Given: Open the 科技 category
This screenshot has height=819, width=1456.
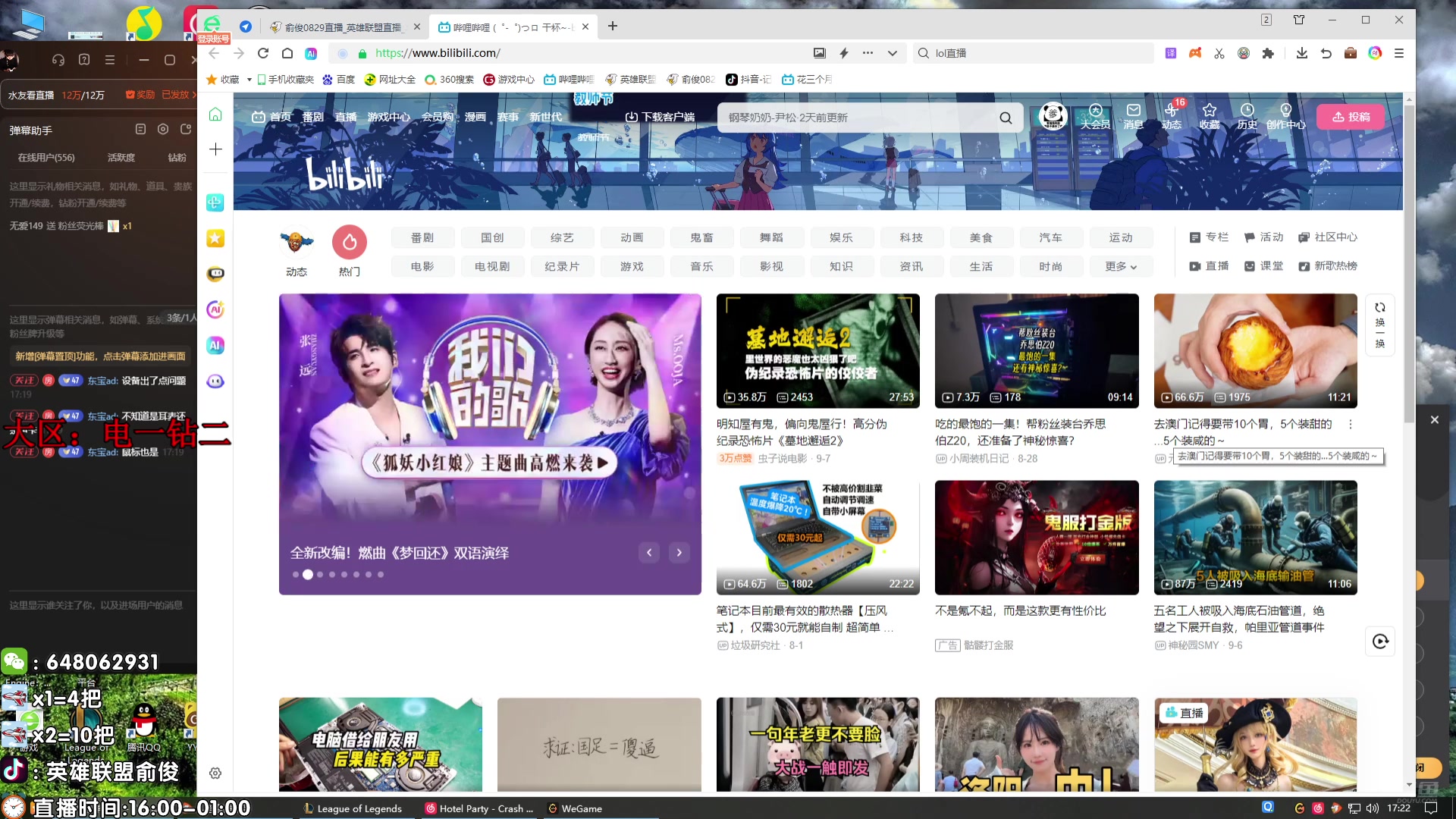Looking at the screenshot, I should pyautogui.click(x=912, y=237).
